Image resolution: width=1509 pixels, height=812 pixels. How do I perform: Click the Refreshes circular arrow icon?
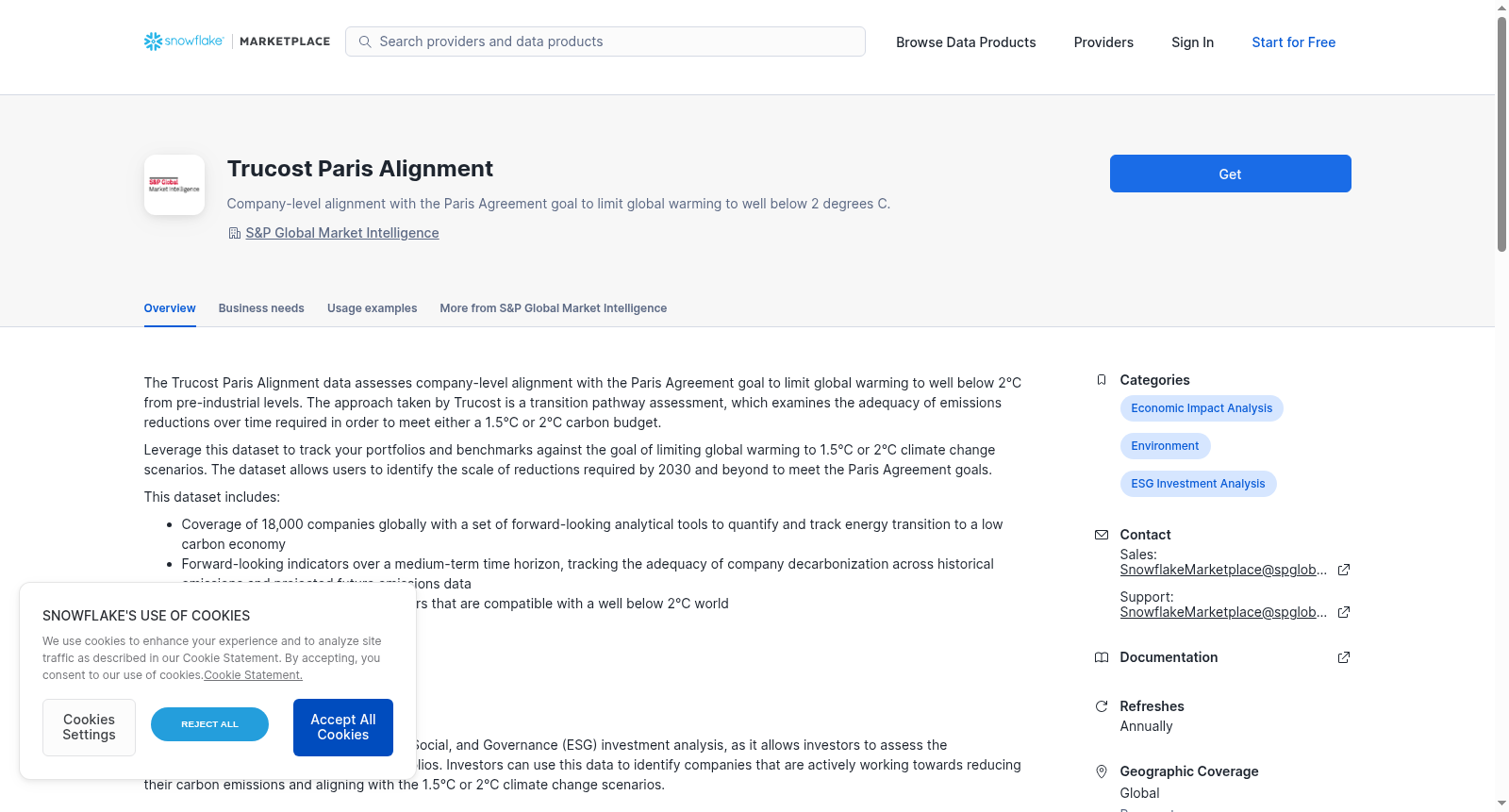click(x=1102, y=706)
